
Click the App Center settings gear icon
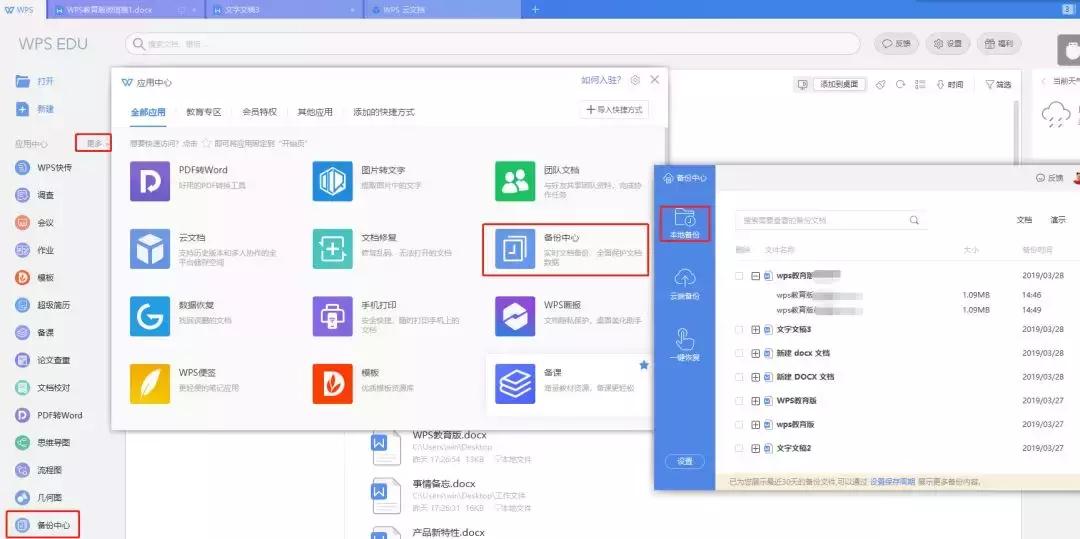point(635,81)
